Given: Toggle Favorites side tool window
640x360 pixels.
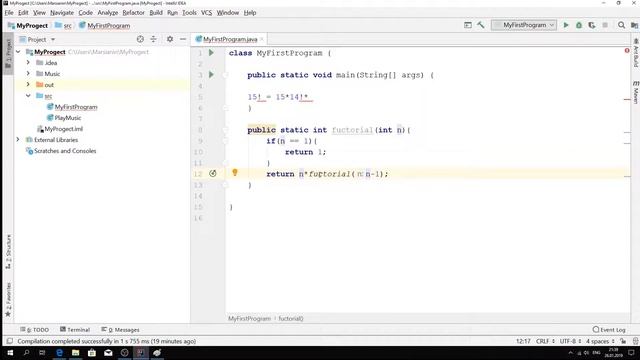Looking at the screenshot, I should point(8,299).
